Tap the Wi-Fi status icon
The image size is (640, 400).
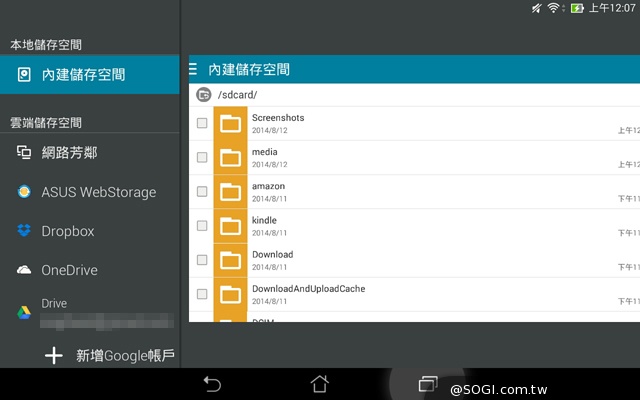(553, 8)
